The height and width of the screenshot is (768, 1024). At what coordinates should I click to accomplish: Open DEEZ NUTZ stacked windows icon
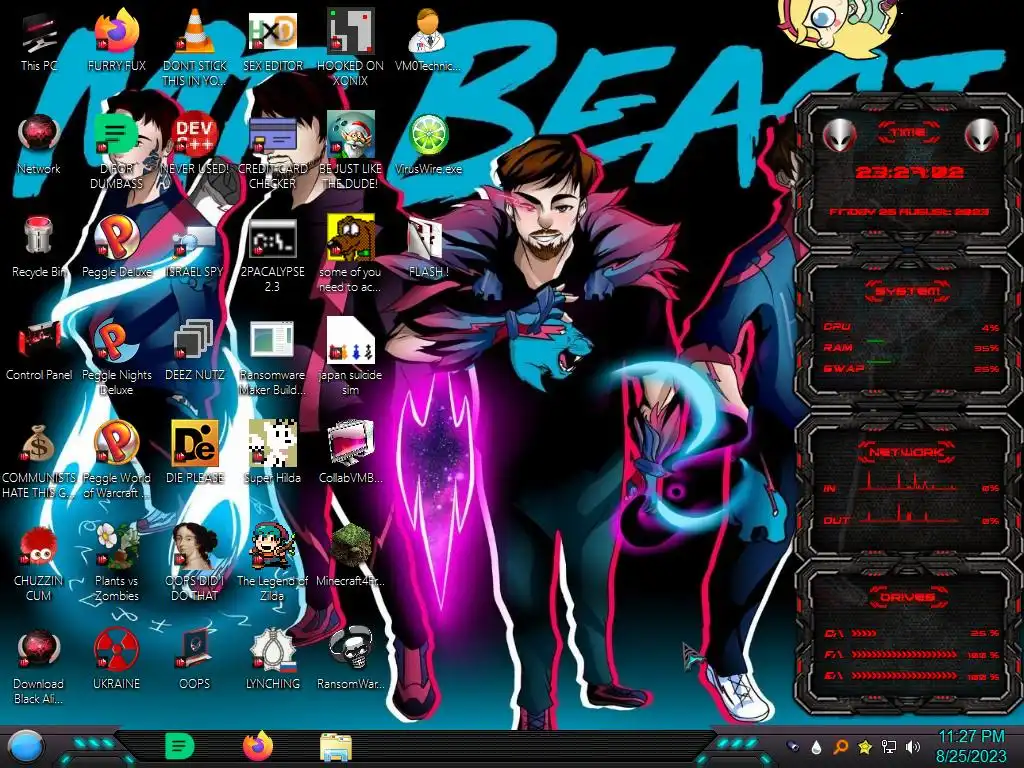tap(195, 341)
